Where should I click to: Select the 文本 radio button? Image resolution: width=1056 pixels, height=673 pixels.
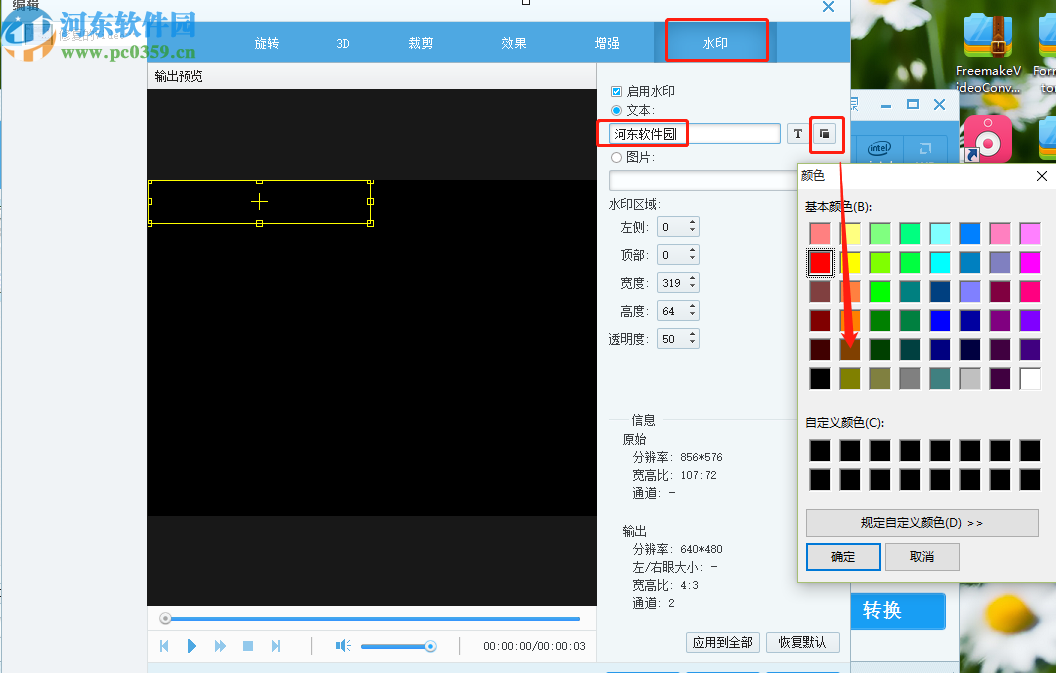[x=616, y=111]
